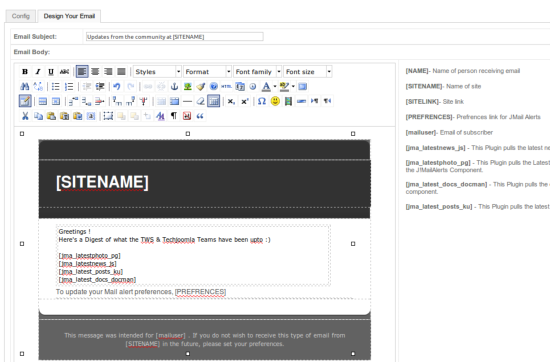Screen dimensions: 550x362
Task: Apply the current background highlight color
Action: (x=284, y=86)
